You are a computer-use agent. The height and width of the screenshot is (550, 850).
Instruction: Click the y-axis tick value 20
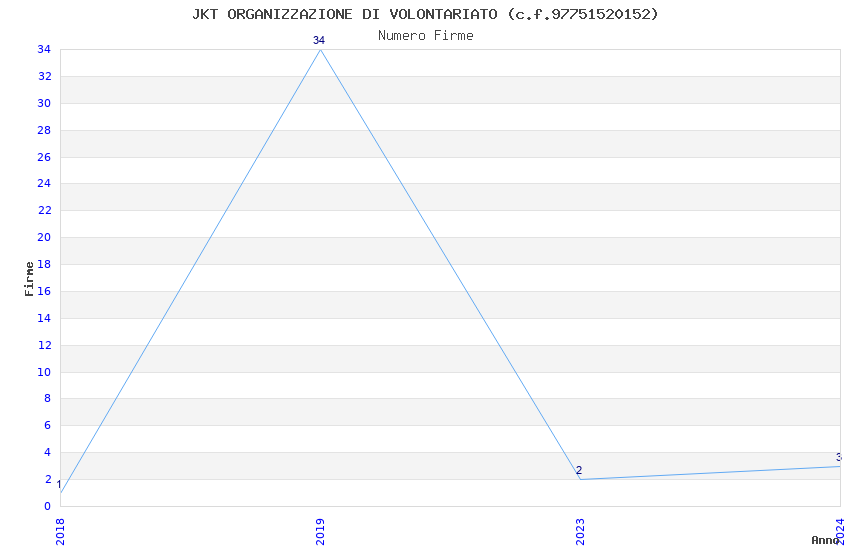(x=44, y=237)
